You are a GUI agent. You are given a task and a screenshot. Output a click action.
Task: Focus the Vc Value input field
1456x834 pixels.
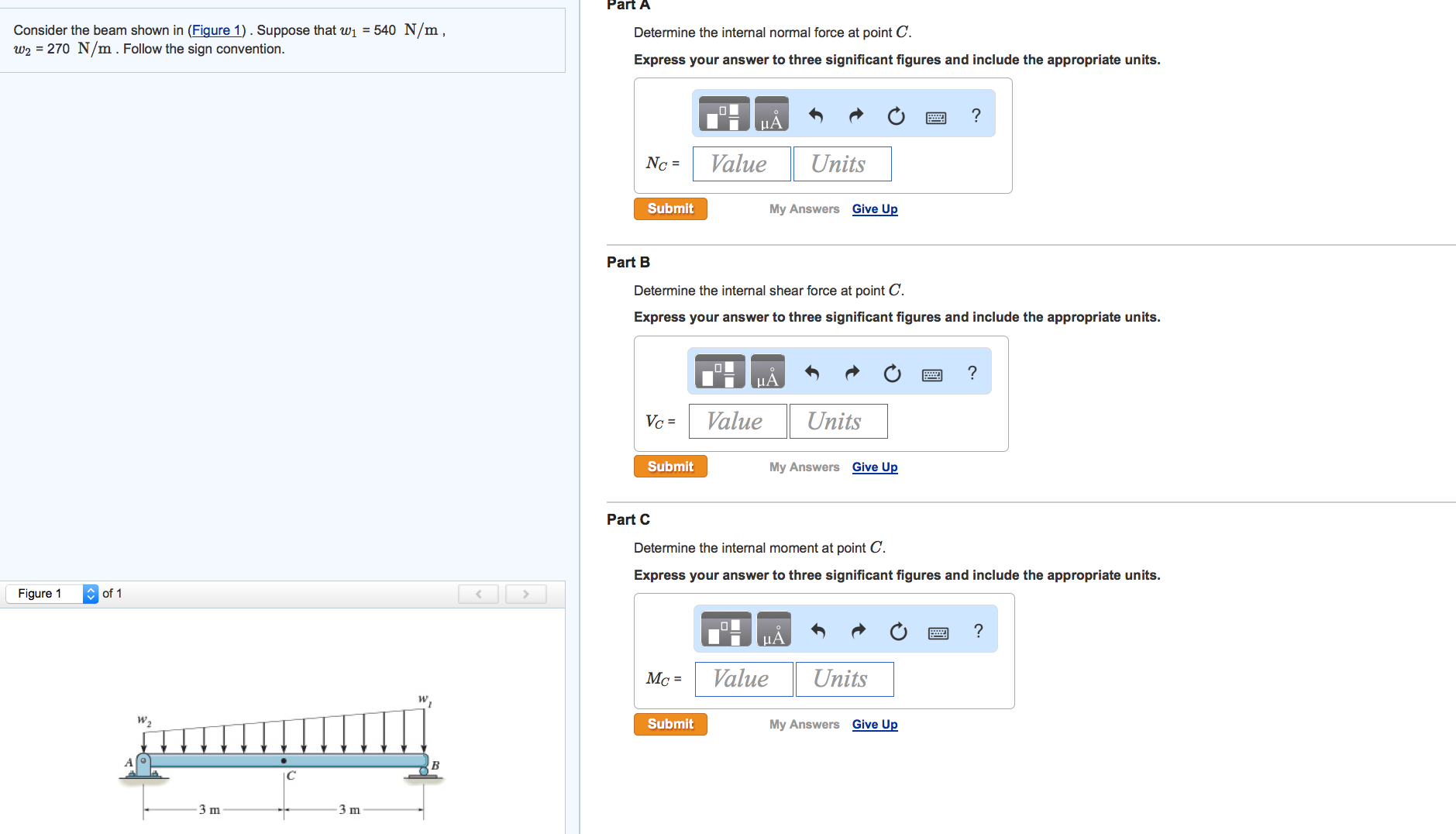[x=738, y=422]
